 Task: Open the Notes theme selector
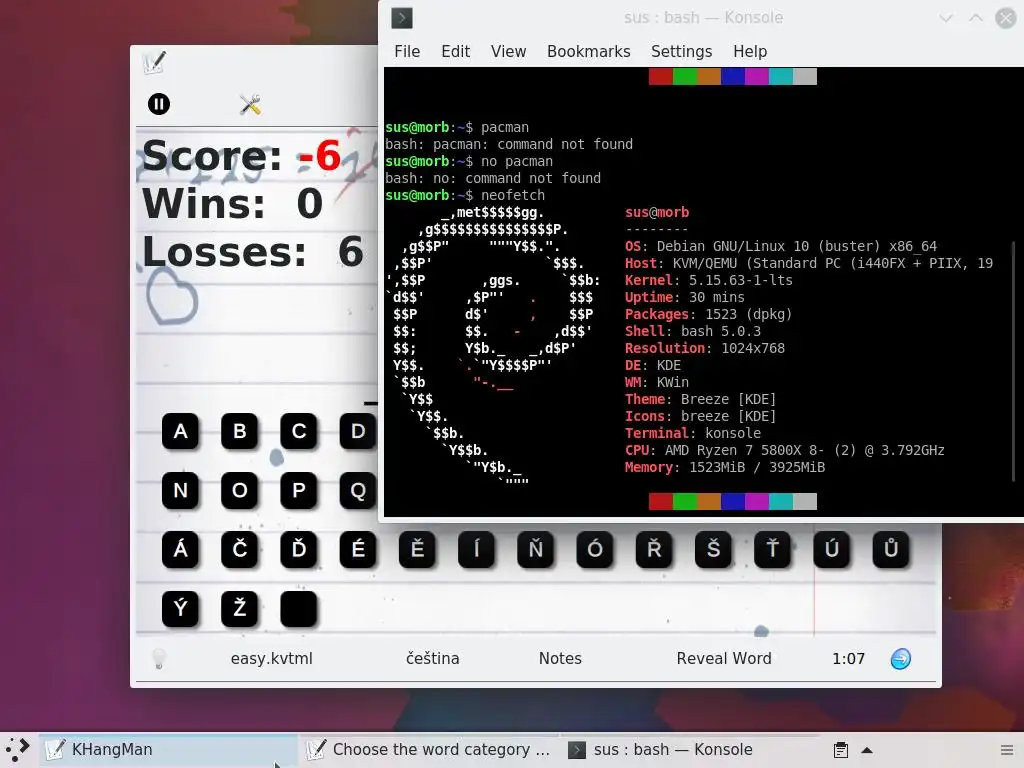(x=560, y=658)
